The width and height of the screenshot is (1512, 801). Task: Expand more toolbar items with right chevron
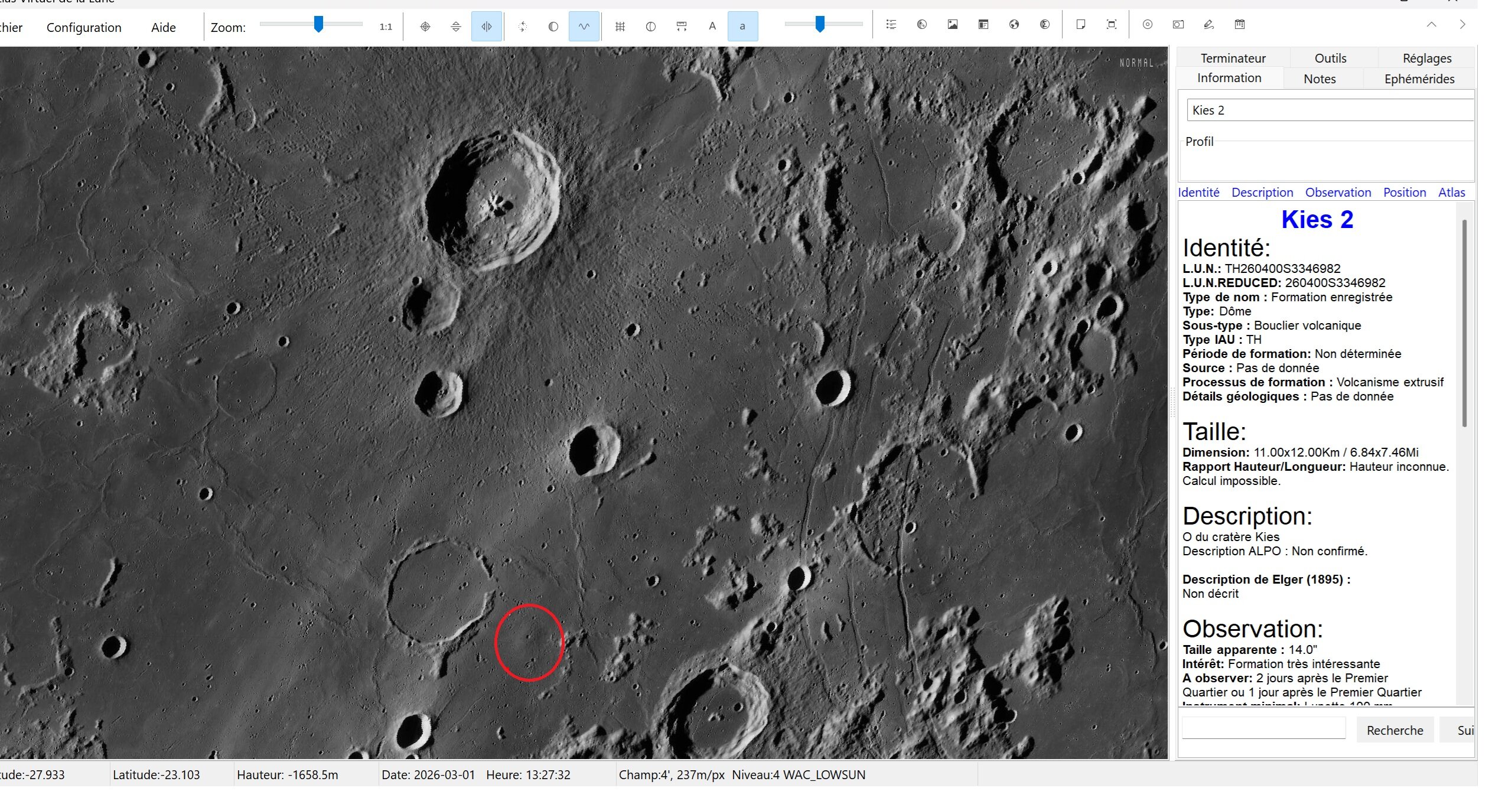1462,25
